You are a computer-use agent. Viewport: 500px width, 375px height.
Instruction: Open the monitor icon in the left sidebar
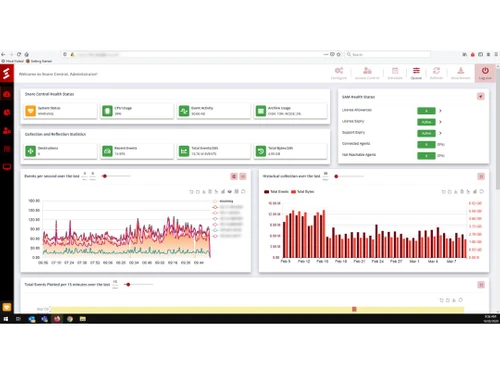[x=7, y=167]
